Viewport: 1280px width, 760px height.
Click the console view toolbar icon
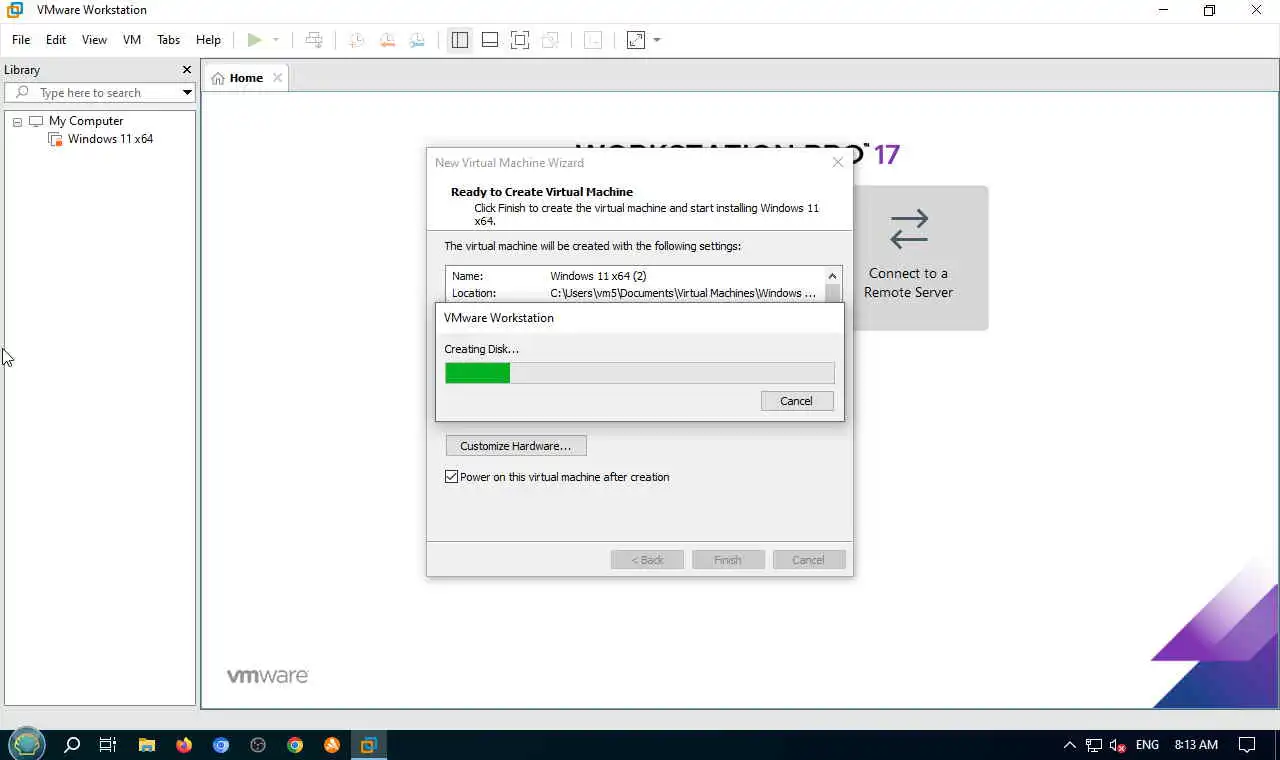click(x=593, y=40)
